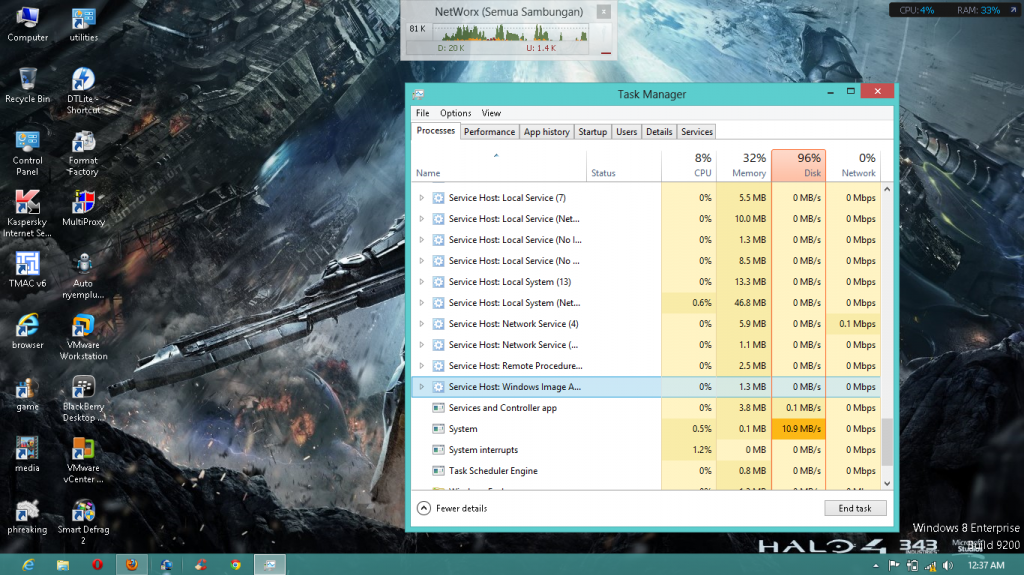Screen dimensions: 1024x575
Task: Show hidden tray icons arrow
Action: (x=876, y=565)
